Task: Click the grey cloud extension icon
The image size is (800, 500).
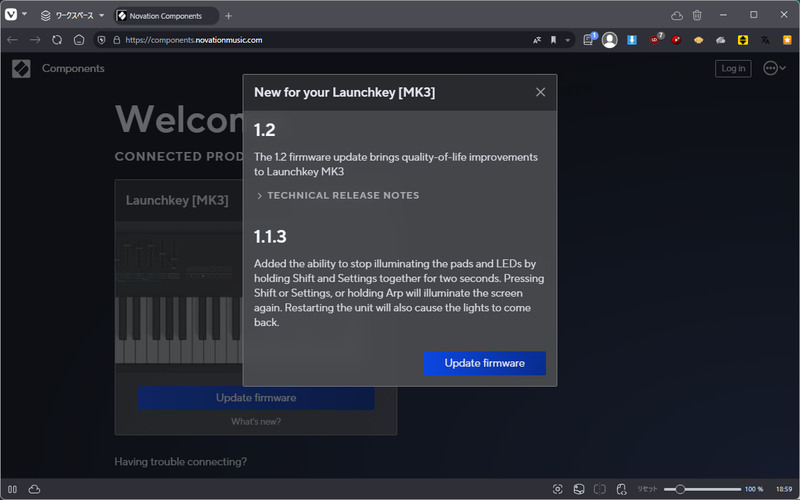Action: tap(720, 40)
